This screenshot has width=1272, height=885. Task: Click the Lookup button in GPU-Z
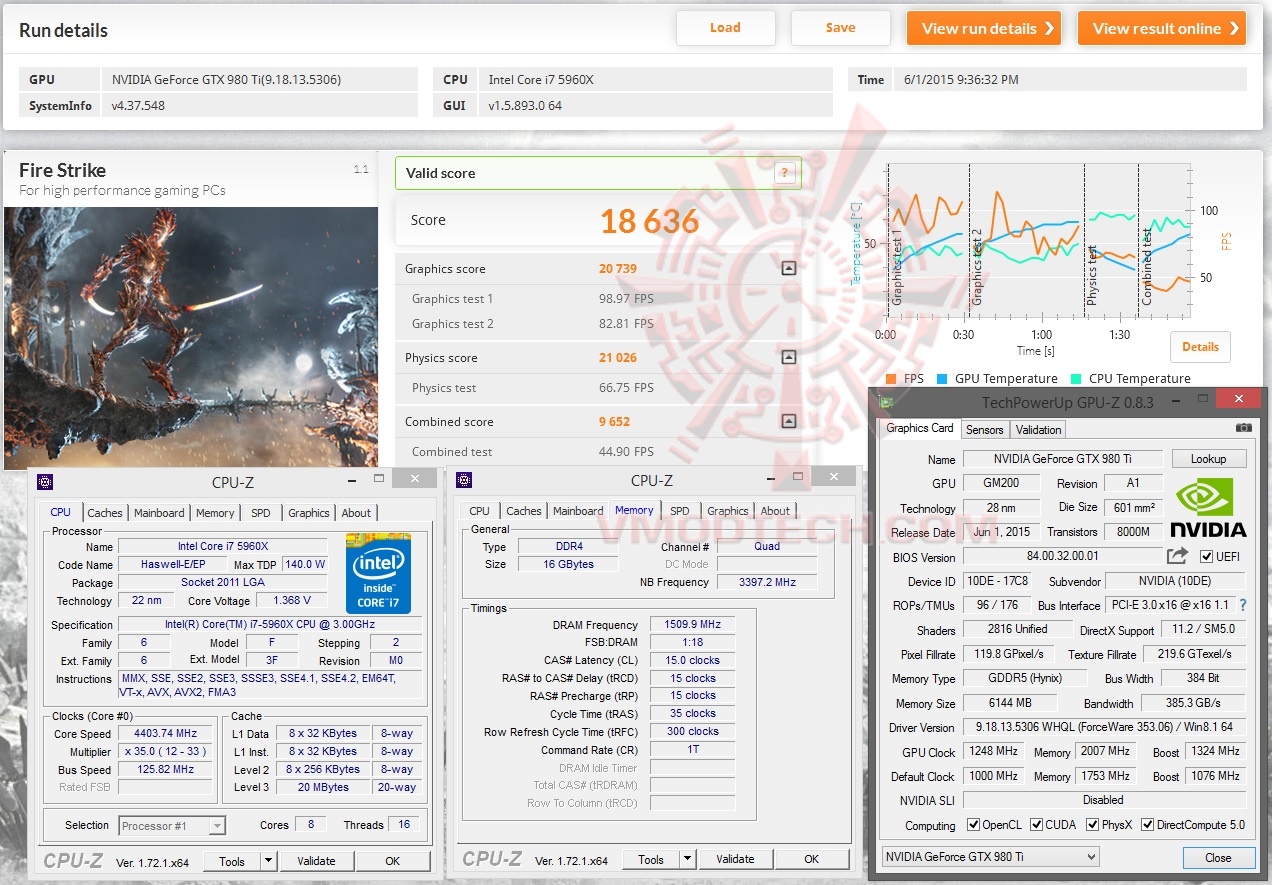(1208, 459)
